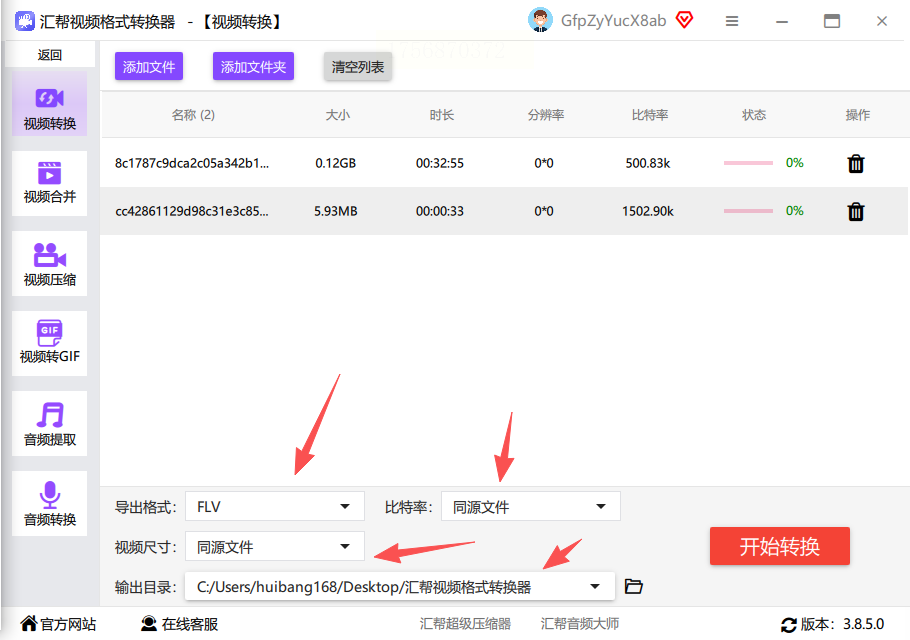Click the 添加文件夹 add folder button

point(253,67)
